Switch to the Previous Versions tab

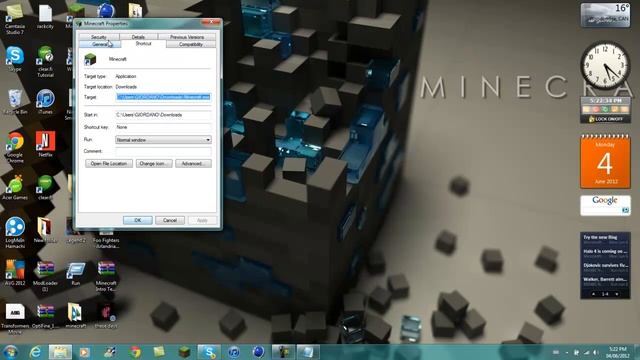click(187, 37)
